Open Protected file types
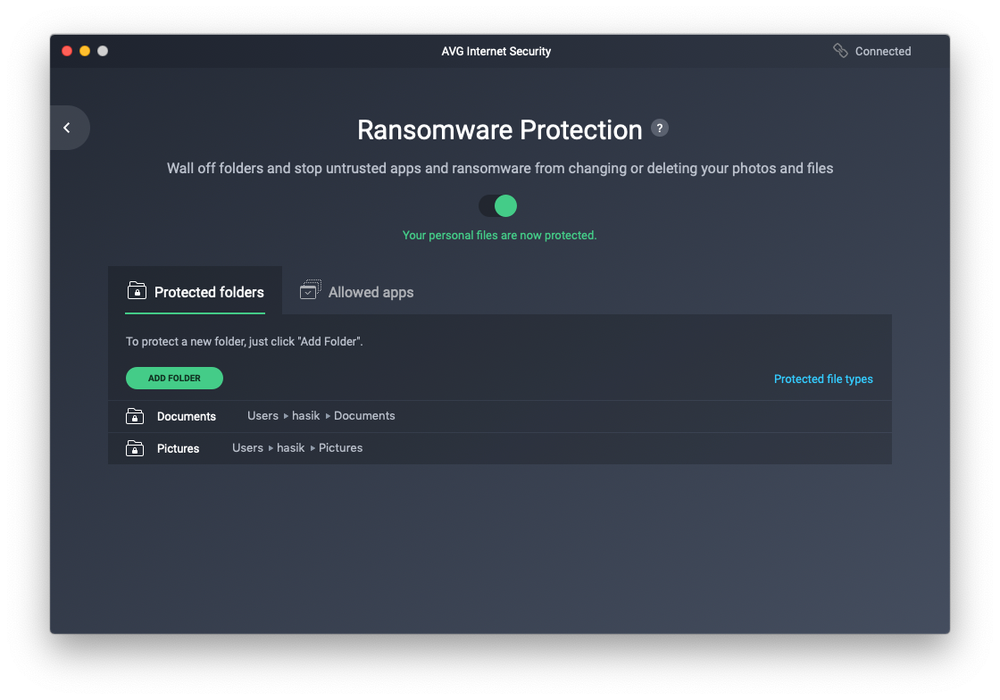The image size is (1000, 700). coord(823,379)
